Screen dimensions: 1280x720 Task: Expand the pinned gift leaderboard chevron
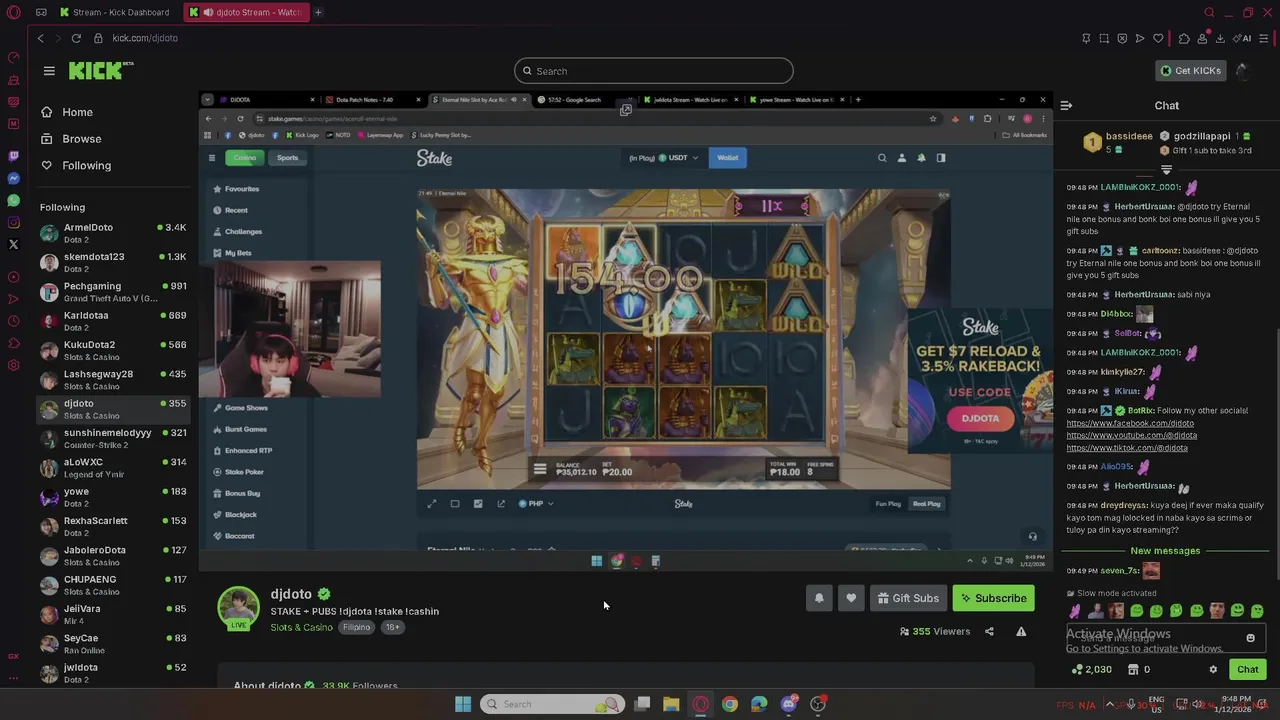coord(1166,170)
